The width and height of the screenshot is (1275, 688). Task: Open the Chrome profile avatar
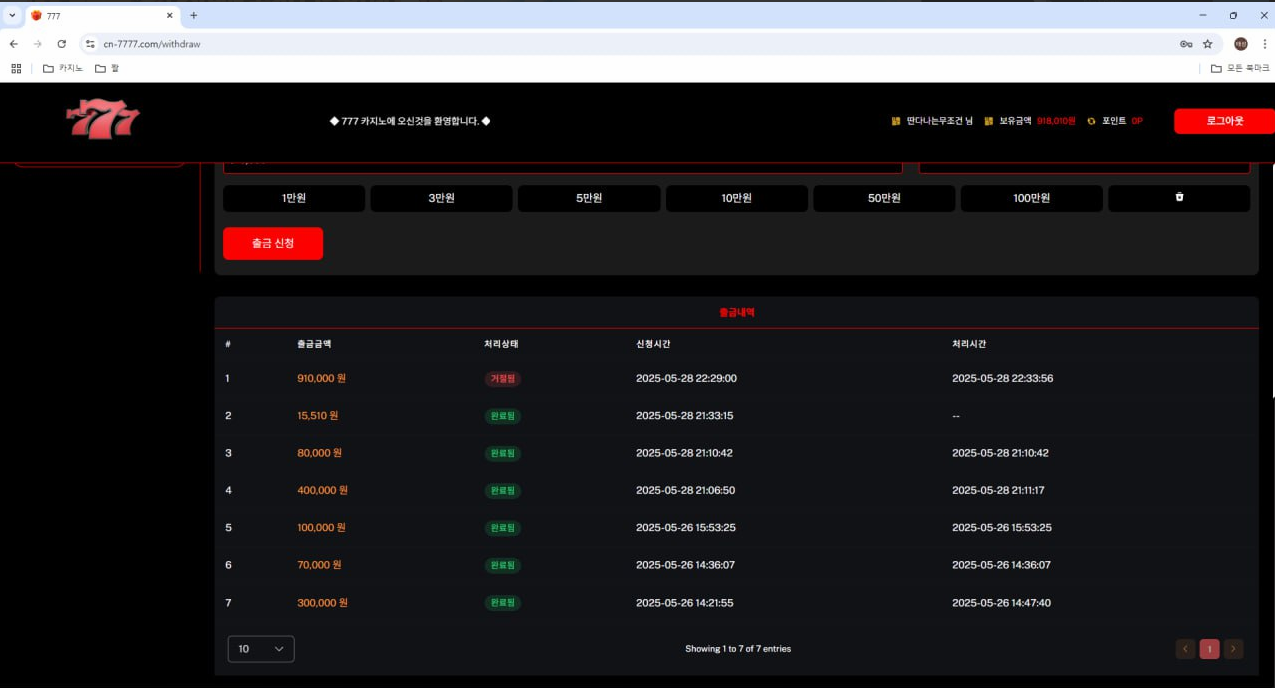pos(1240,44)
